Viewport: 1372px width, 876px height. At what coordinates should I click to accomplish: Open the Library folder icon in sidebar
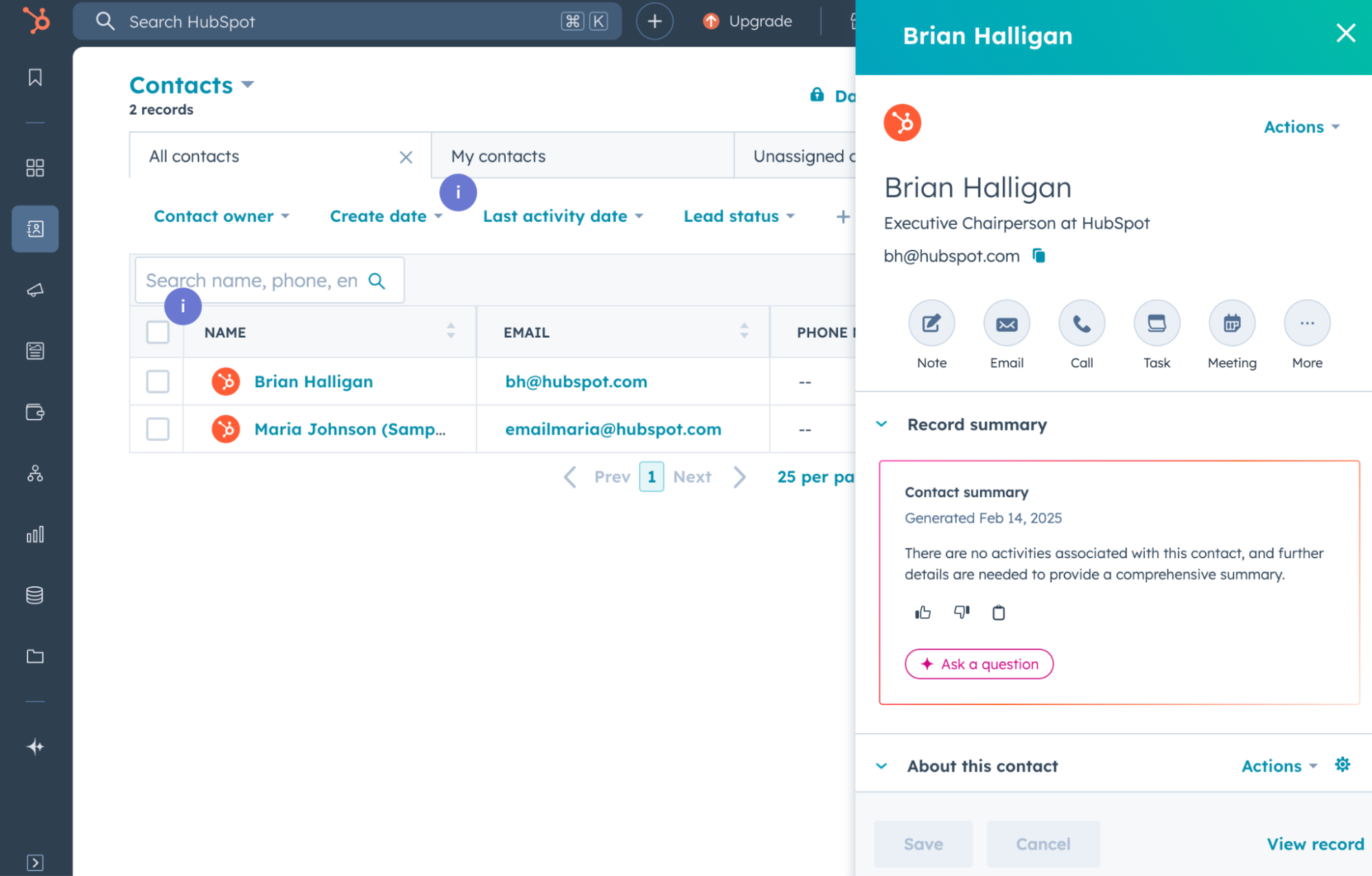[x=35, y=656]
